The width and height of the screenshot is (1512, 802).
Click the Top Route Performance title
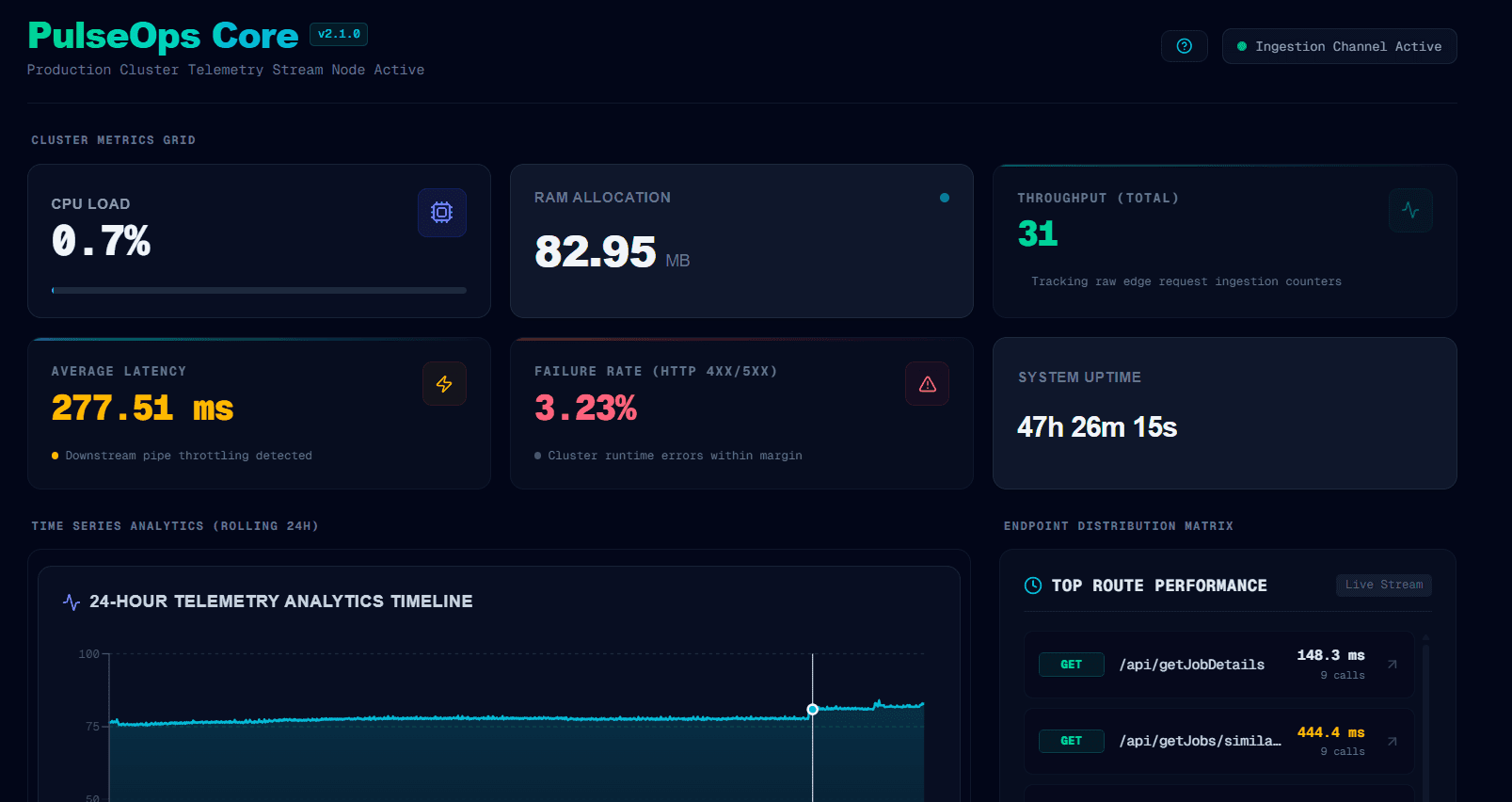click(1159, 585)
